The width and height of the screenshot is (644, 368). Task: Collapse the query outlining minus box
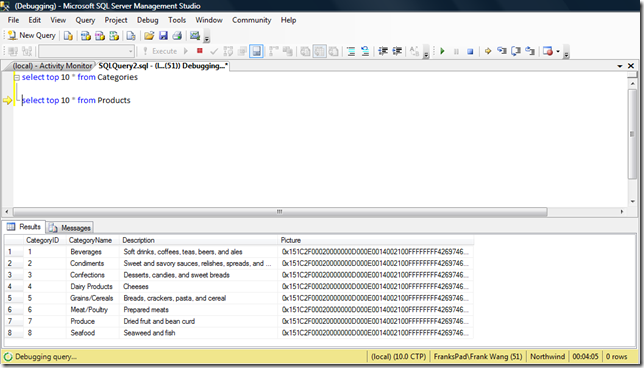click(17, 77)
